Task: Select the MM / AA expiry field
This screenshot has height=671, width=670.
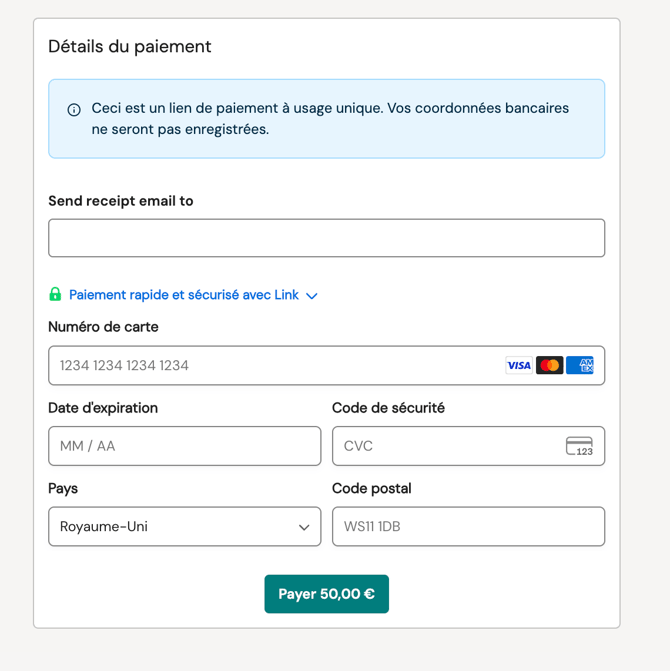Action: click(x=184, y=446)
